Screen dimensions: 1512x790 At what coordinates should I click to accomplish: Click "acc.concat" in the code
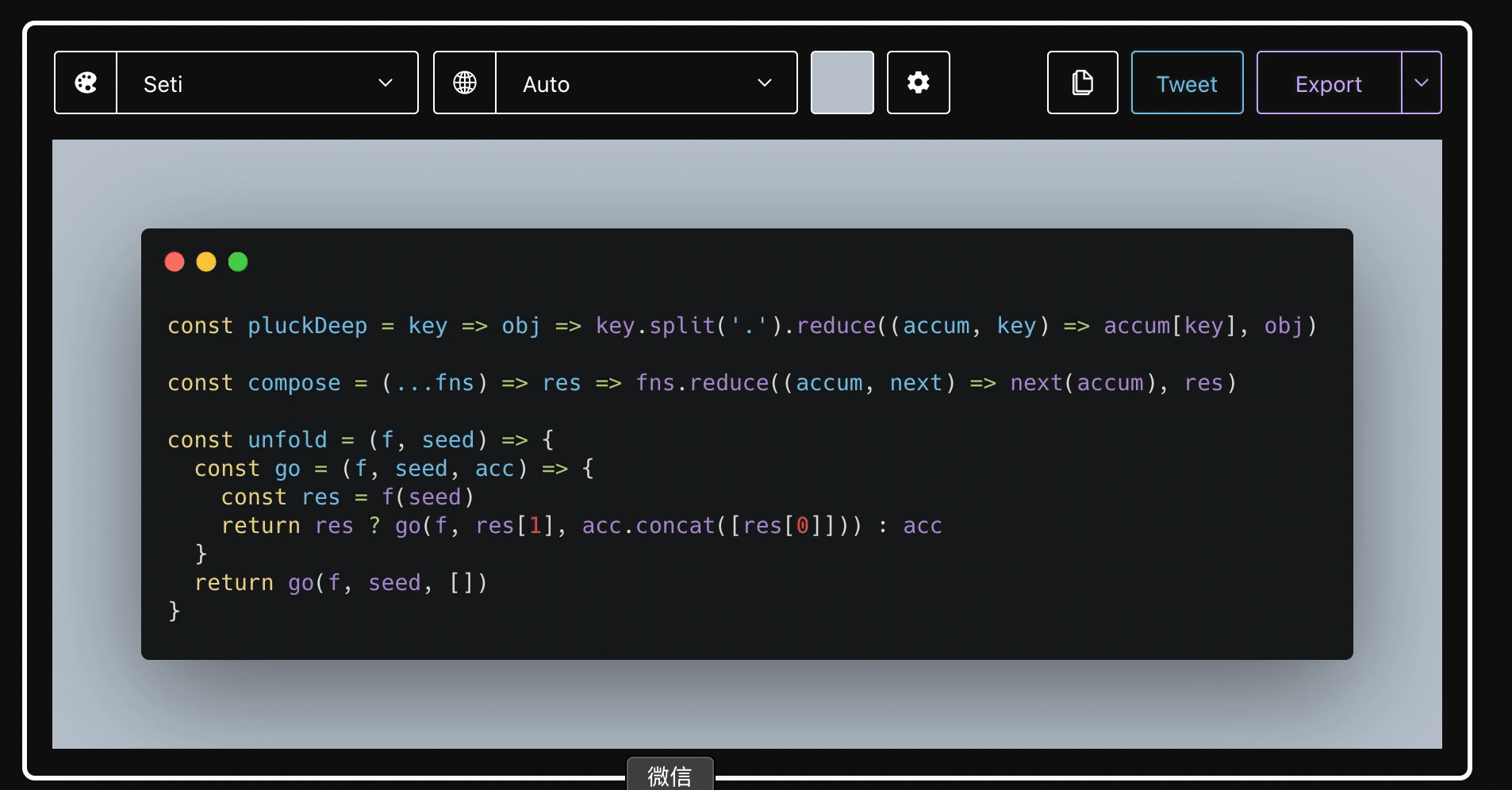[x=649, y=526]
